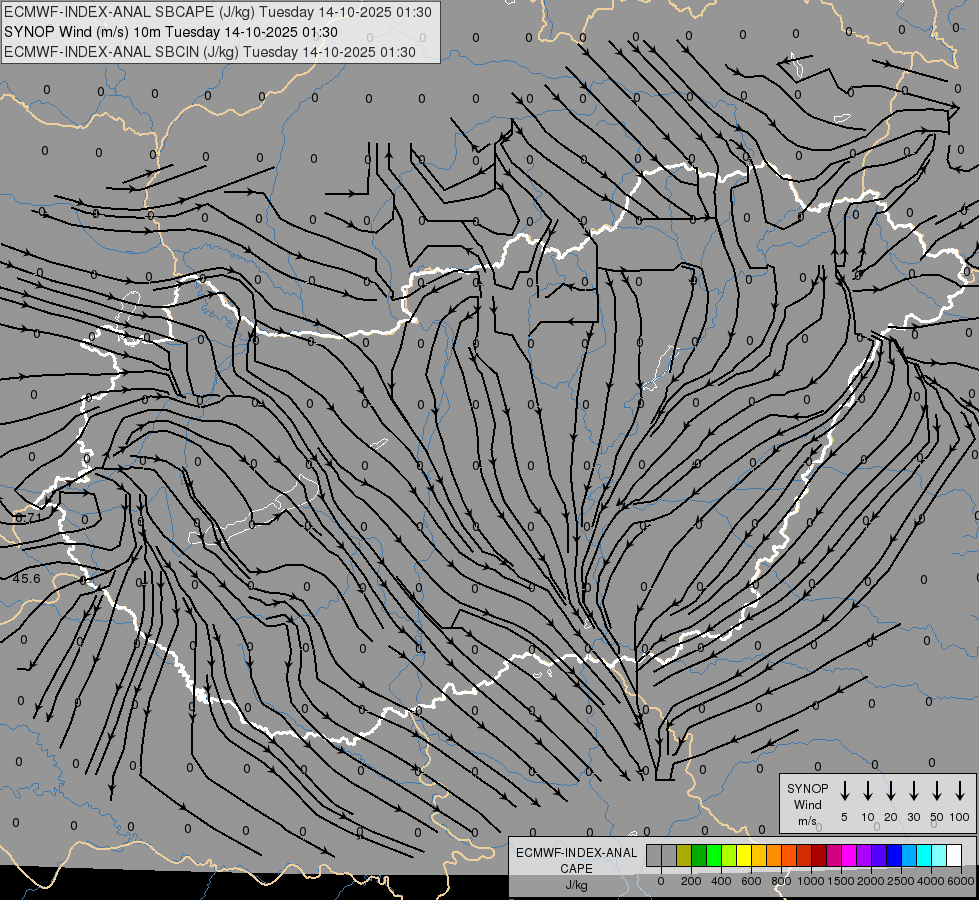Click the 600 tick label in CAPE legend
This screenshot has height=900, width=979.
point(751,881)
